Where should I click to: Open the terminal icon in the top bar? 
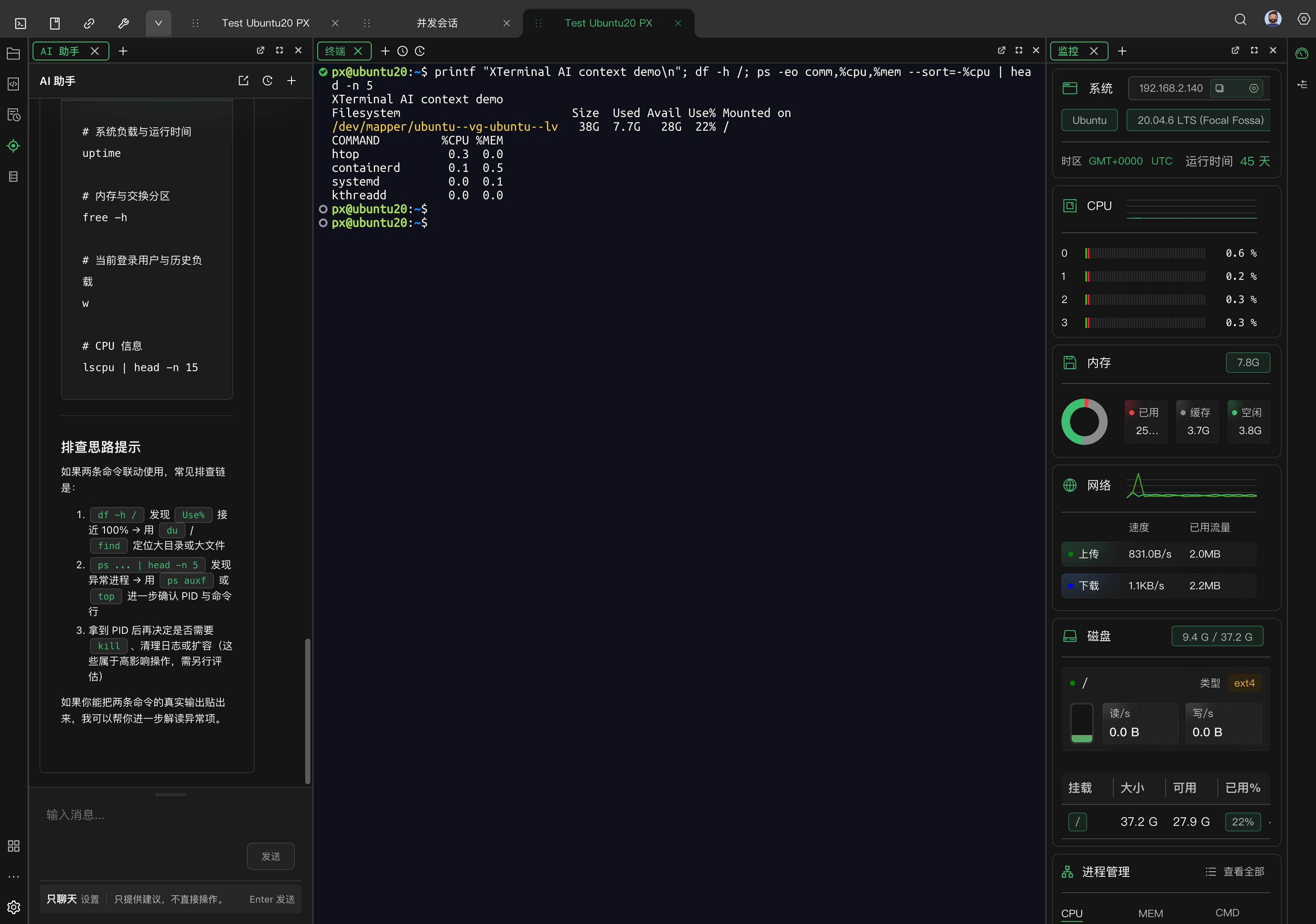tap(21, 23)
